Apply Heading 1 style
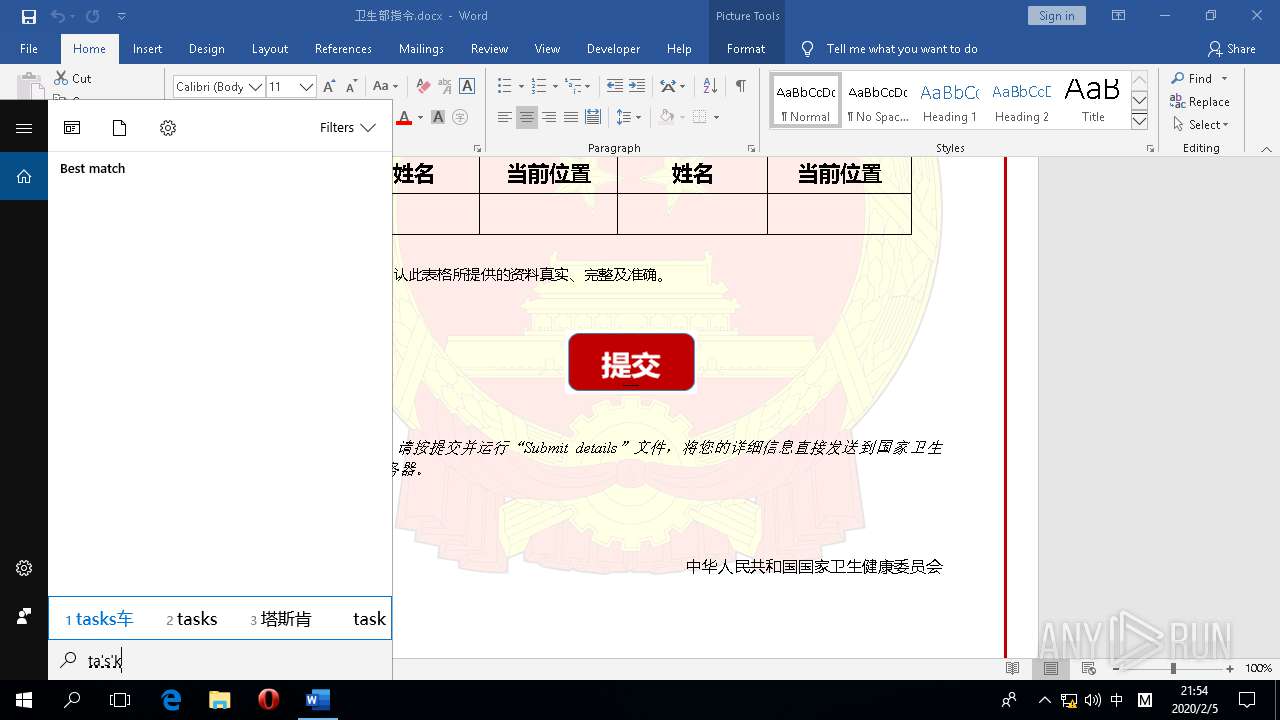 [949, 101]
